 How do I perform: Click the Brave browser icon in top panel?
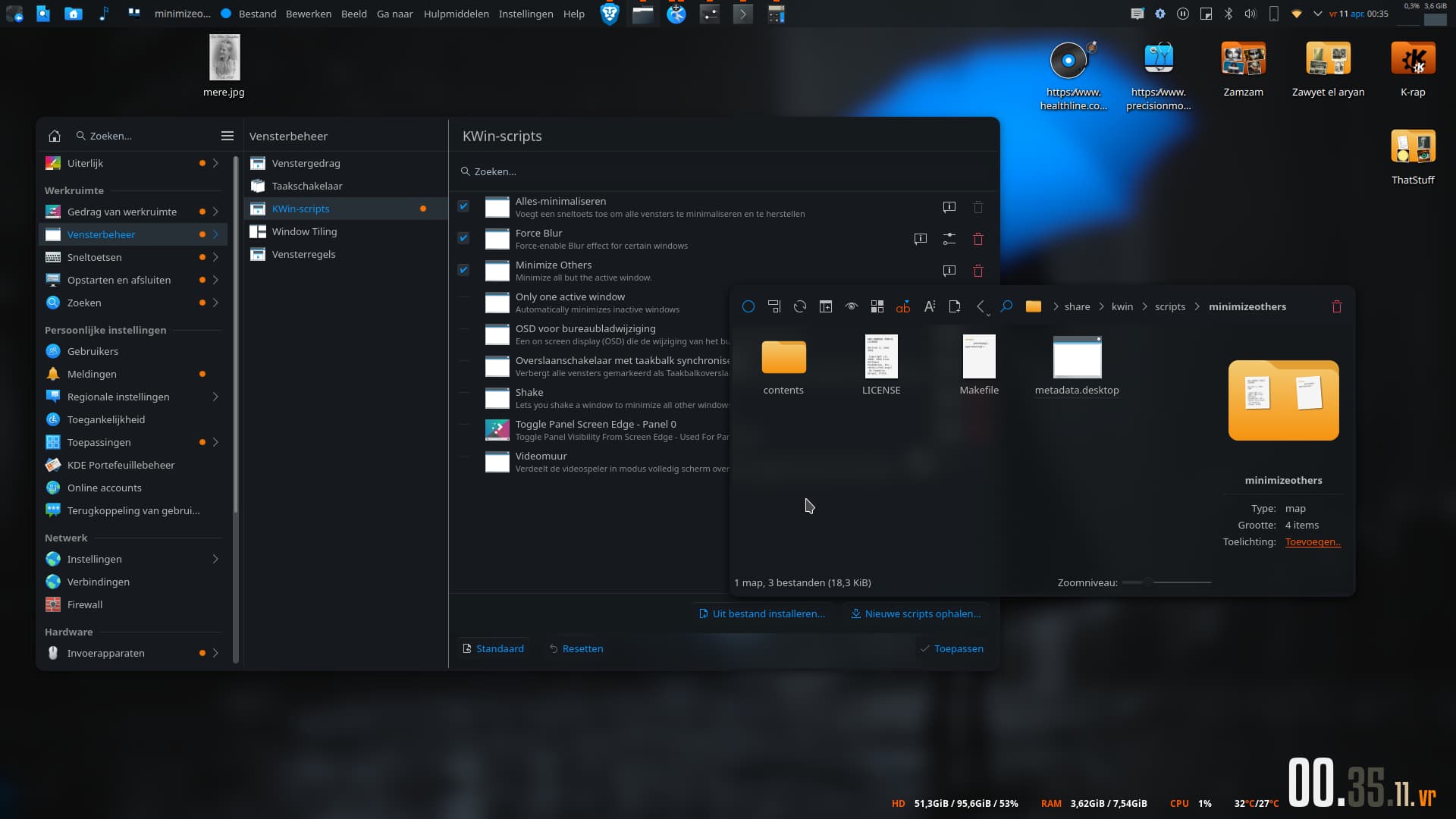(x=610, y=14)
